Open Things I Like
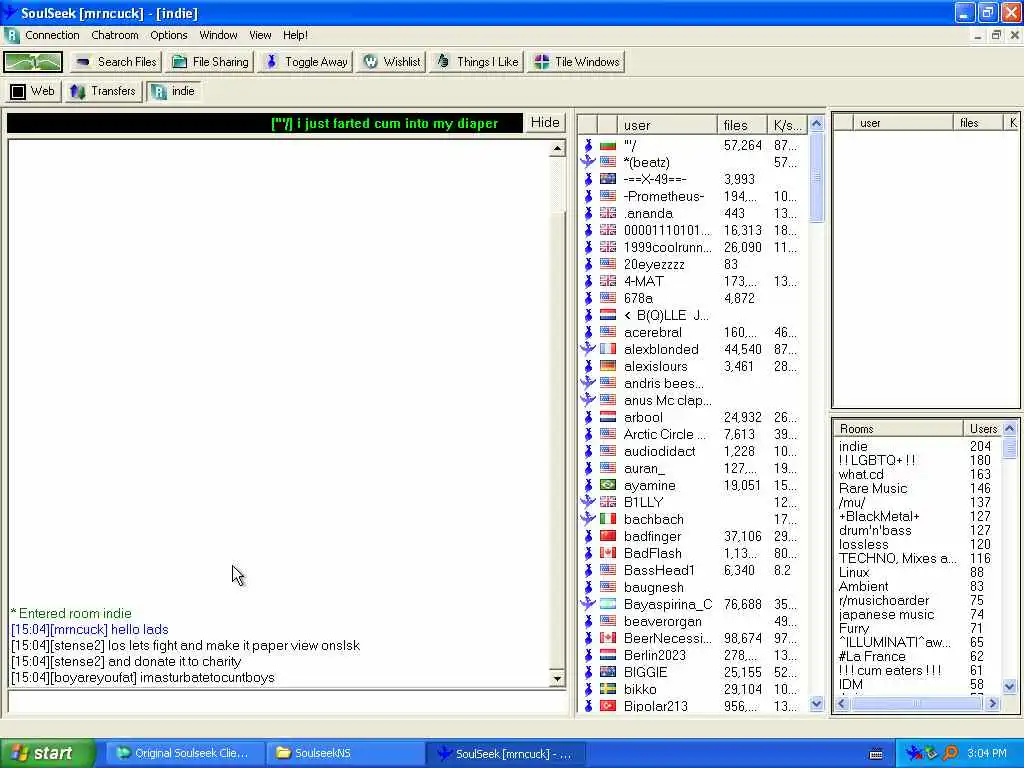Image resolution: width=1024 pixels, height=768 pixels. click(x=477, y=62)
